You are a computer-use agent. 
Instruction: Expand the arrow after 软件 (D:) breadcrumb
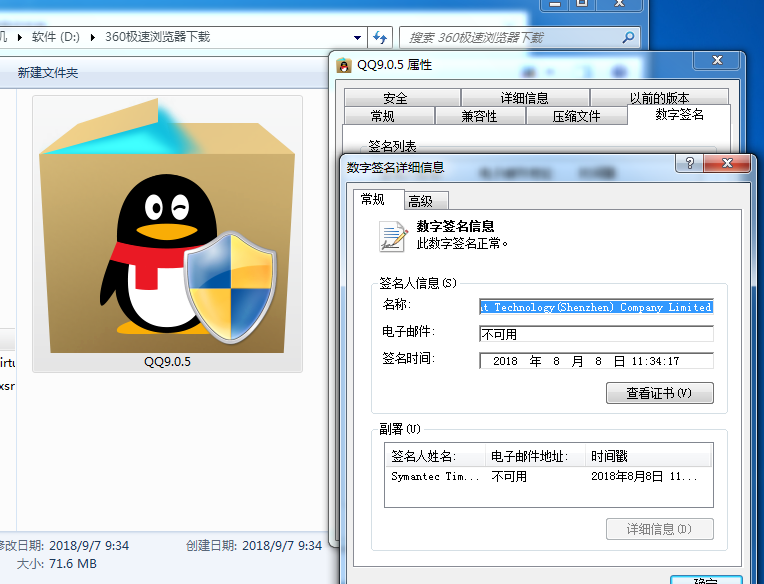(94, 38)
